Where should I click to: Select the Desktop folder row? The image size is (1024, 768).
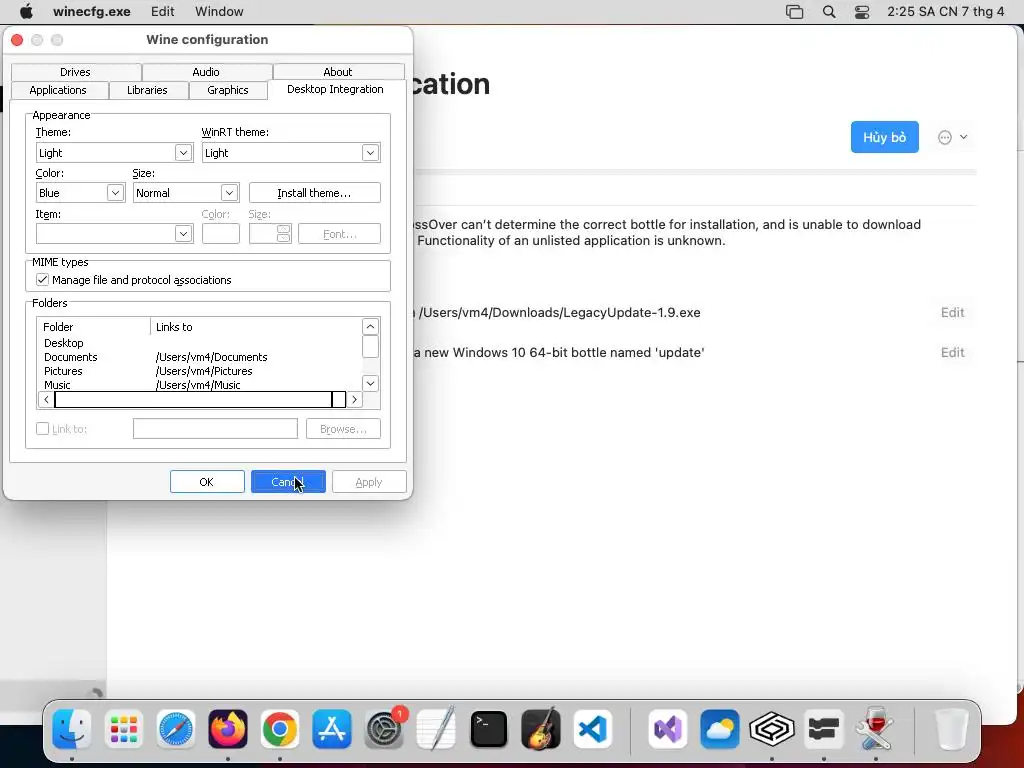[199, 343]
